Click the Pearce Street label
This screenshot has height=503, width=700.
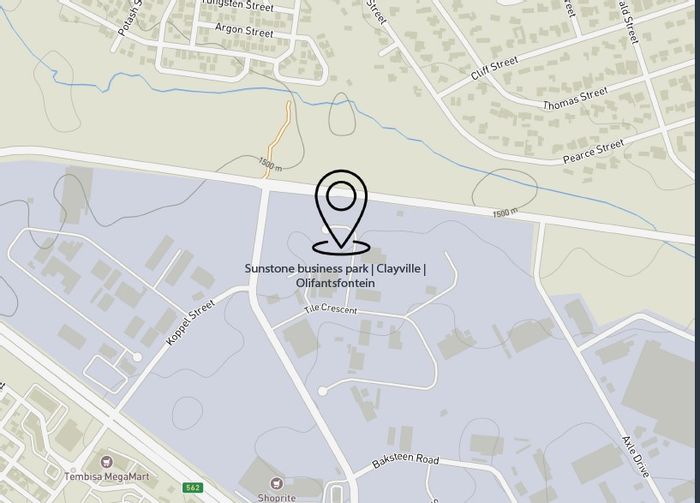coord(593,151)
